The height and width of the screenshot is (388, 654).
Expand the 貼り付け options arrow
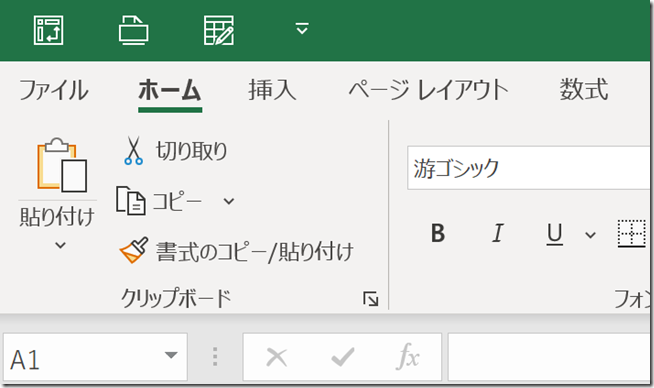60,245
